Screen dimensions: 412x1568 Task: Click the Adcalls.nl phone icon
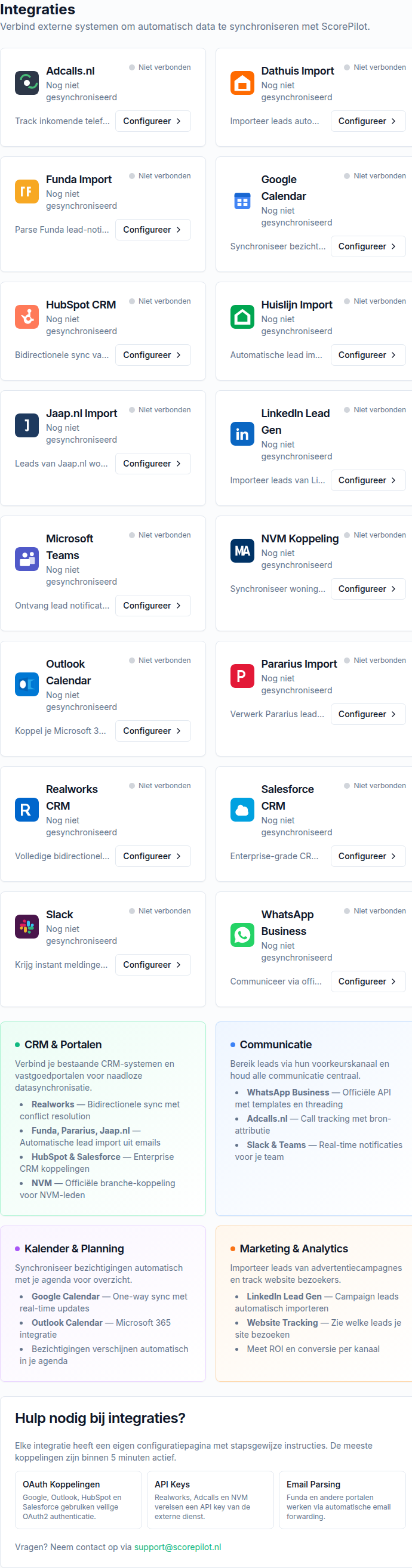click(27, 83)
